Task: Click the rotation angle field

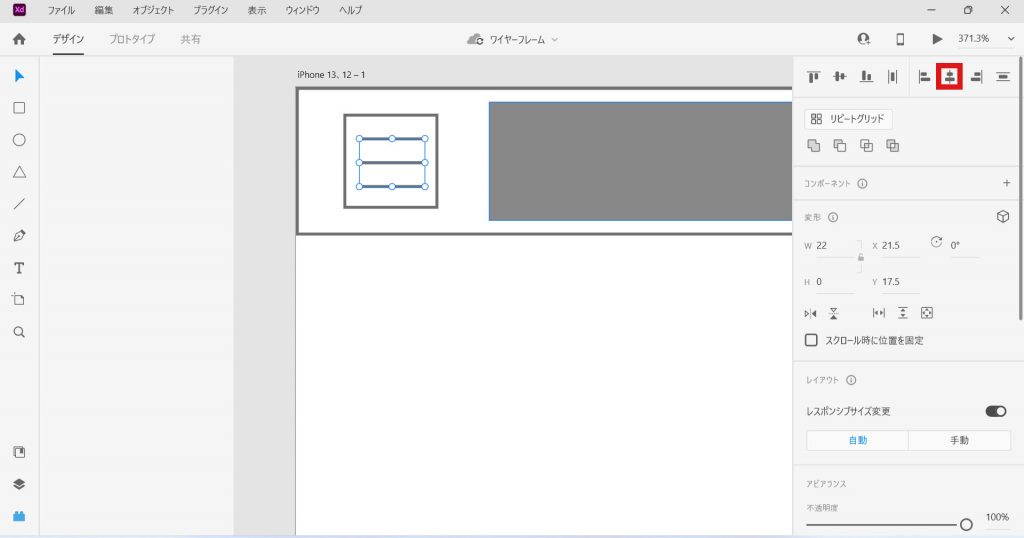Action: (x=965, y=246)
